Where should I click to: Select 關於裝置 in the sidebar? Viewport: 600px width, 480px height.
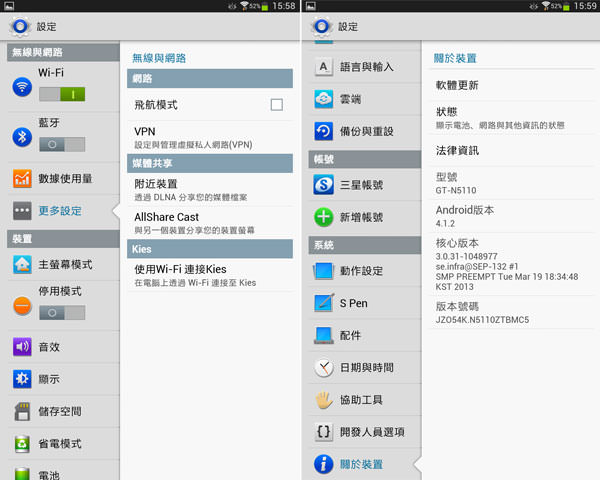pos(361,463)
